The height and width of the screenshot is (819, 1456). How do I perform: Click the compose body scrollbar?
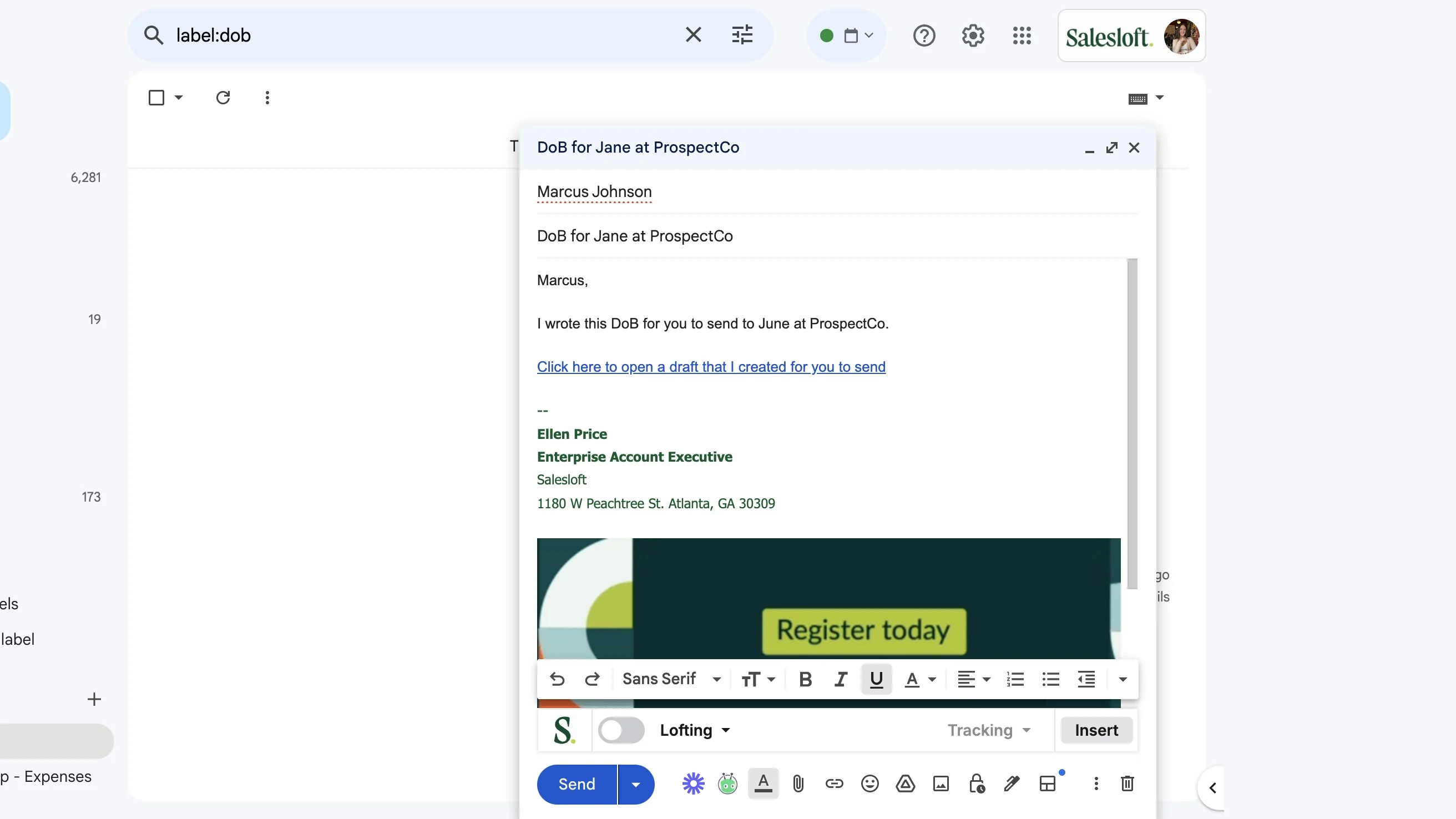[1131, 423]
